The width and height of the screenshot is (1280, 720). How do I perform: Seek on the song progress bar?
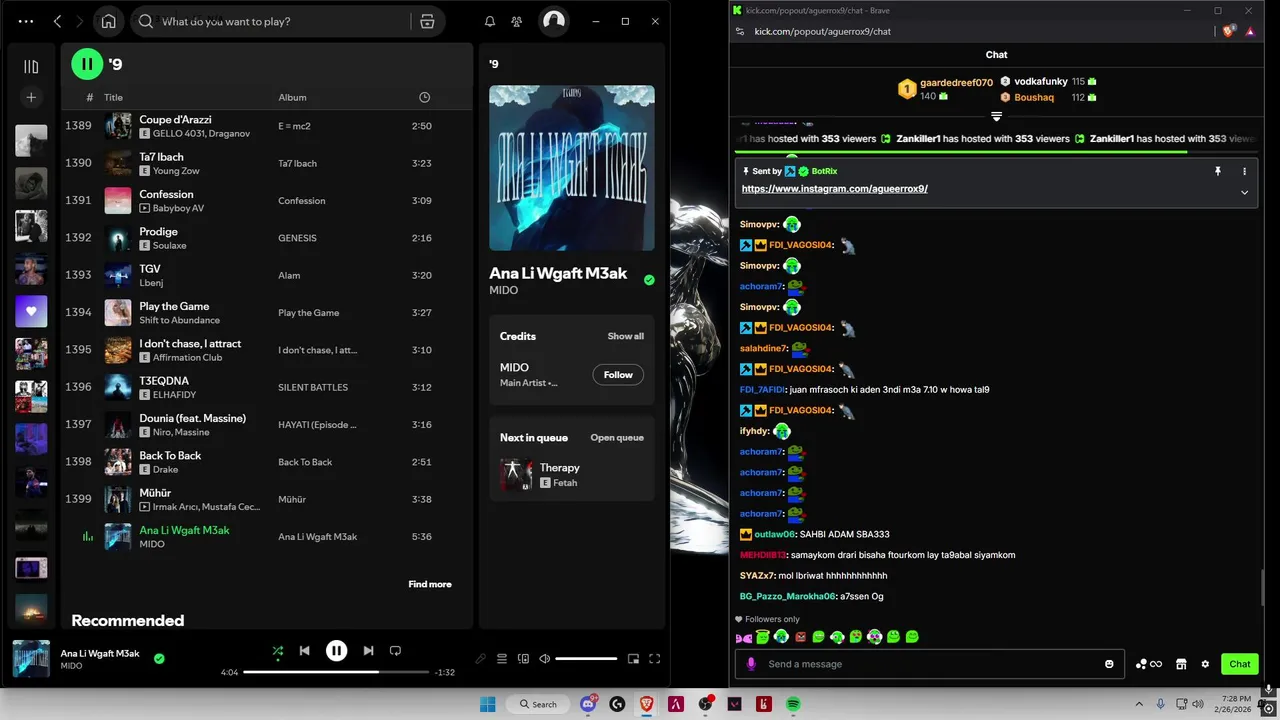(x=337, y=672)
